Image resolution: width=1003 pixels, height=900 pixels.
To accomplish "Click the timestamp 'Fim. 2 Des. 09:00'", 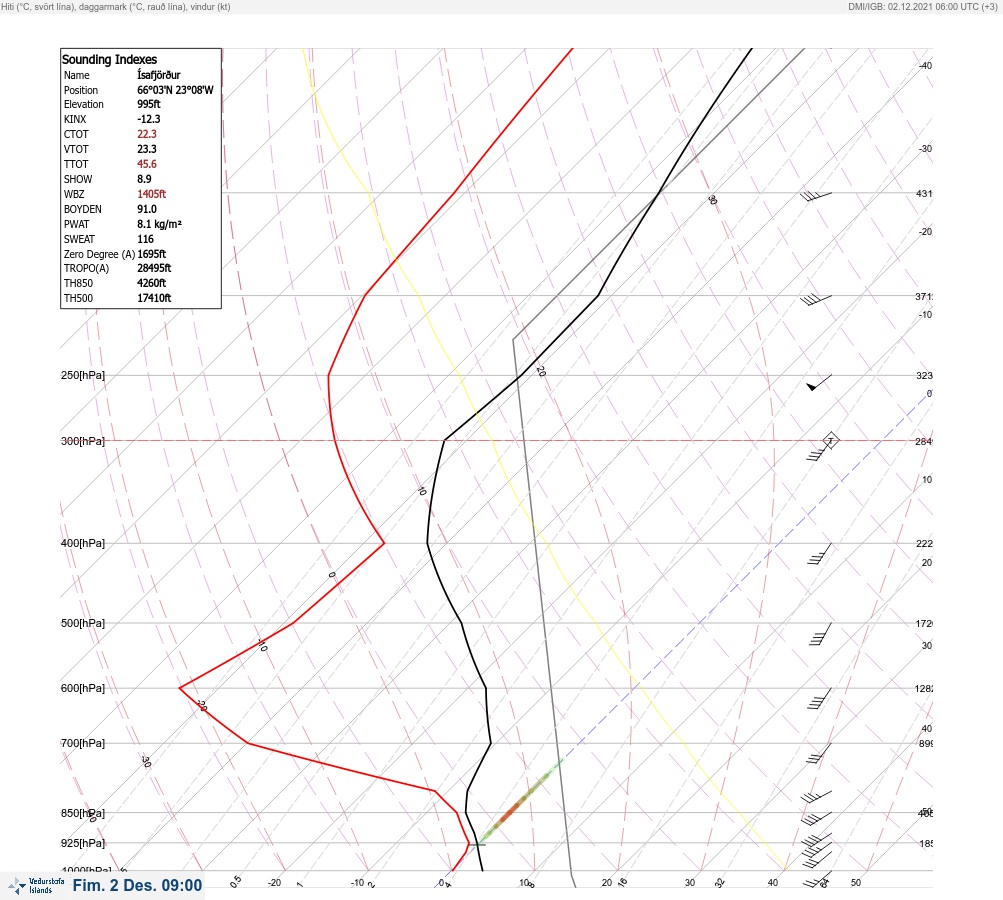I will tap(137, 885).
